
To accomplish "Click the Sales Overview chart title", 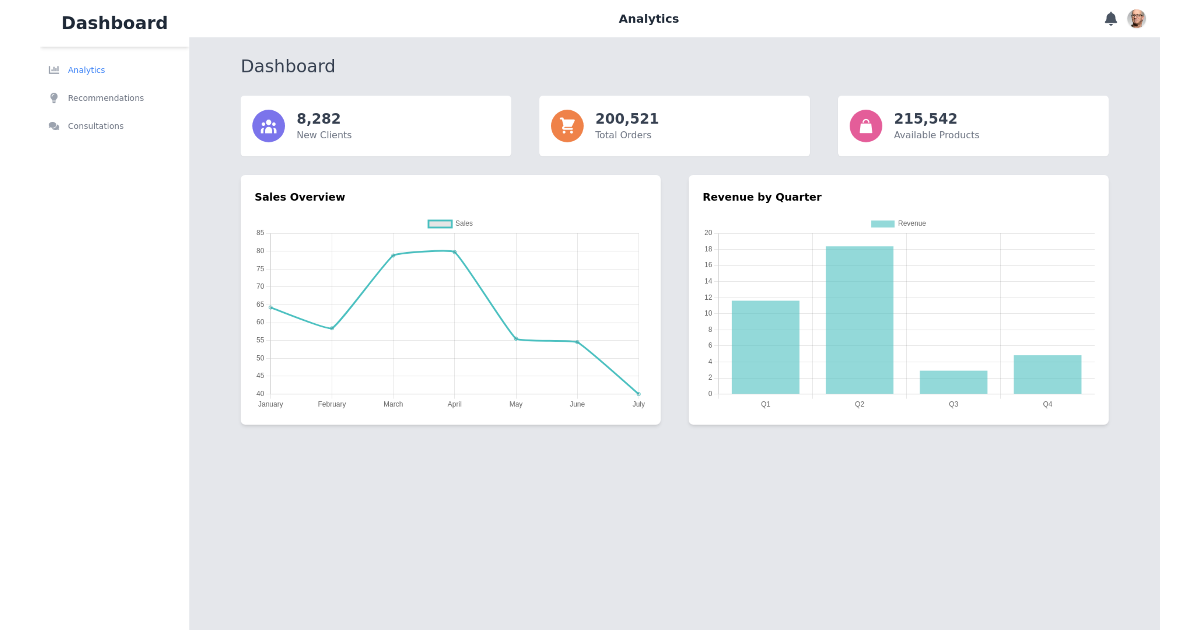I will [x=299, y=196].
